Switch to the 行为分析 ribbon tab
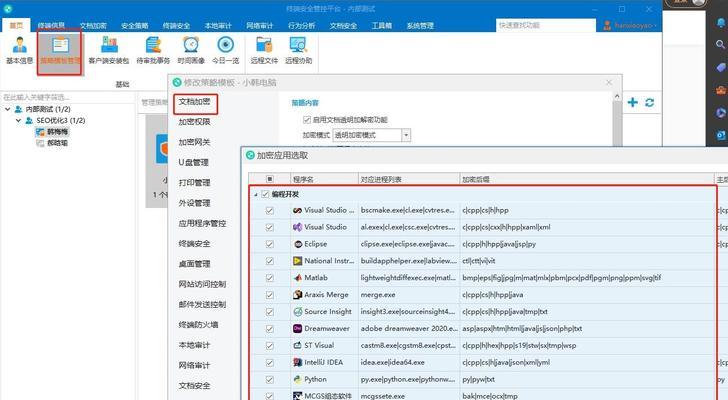This screenshot has height=400, width=728. pyautogui.click(x=301, y=26)
